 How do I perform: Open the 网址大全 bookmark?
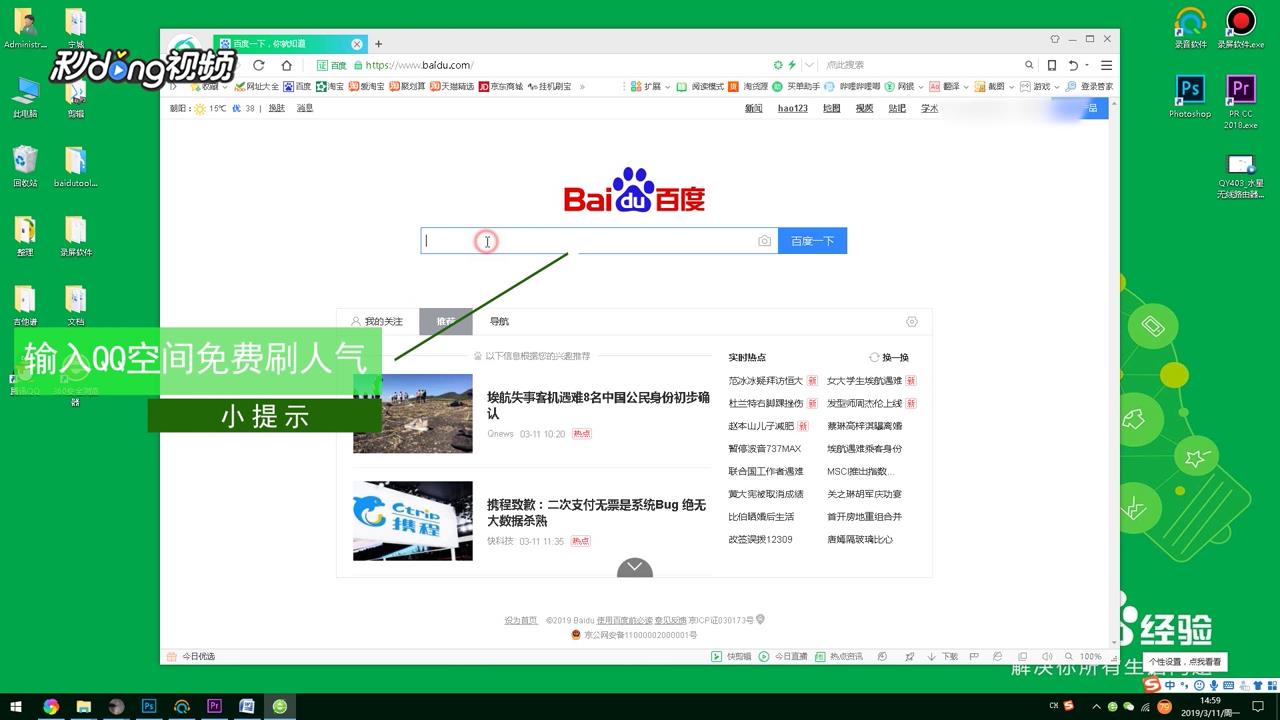pyautogui.click(x=257, y=87)
